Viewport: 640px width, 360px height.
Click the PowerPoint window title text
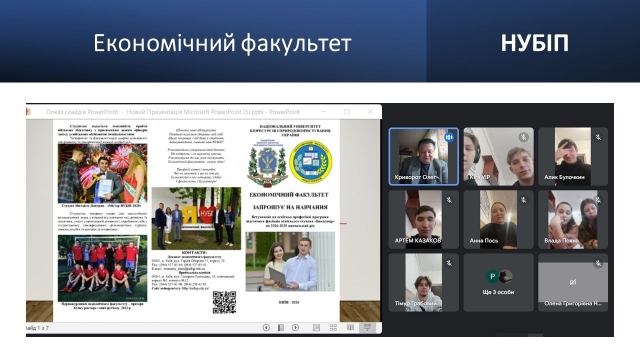coord(173,112)
